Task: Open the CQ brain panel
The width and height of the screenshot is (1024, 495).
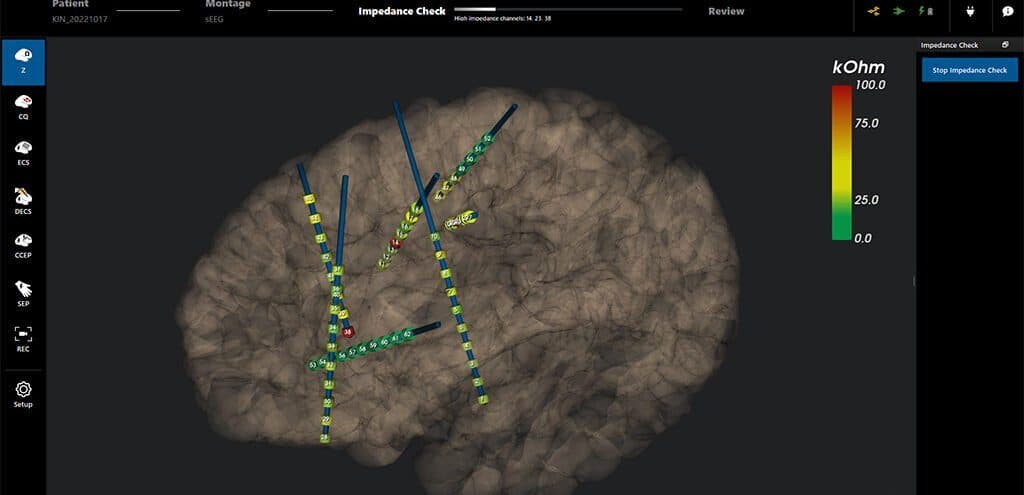Action: [x=24, y=107]
